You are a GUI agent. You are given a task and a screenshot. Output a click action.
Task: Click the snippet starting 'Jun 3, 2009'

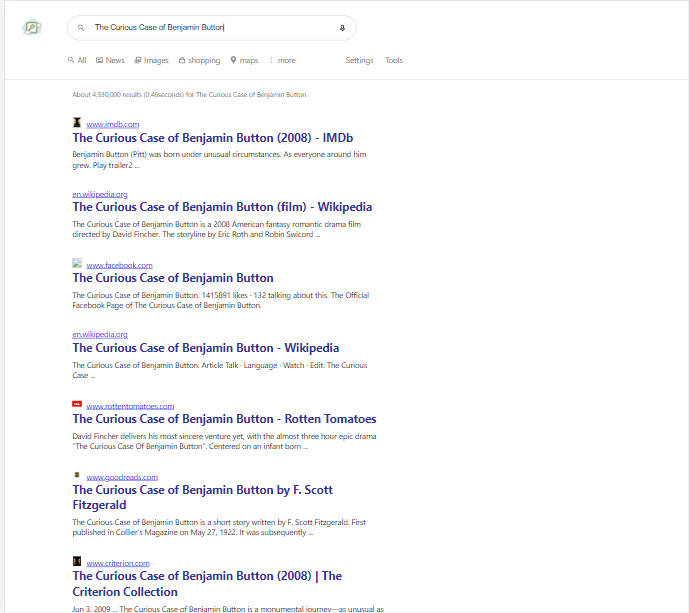[x=228, y=609]
